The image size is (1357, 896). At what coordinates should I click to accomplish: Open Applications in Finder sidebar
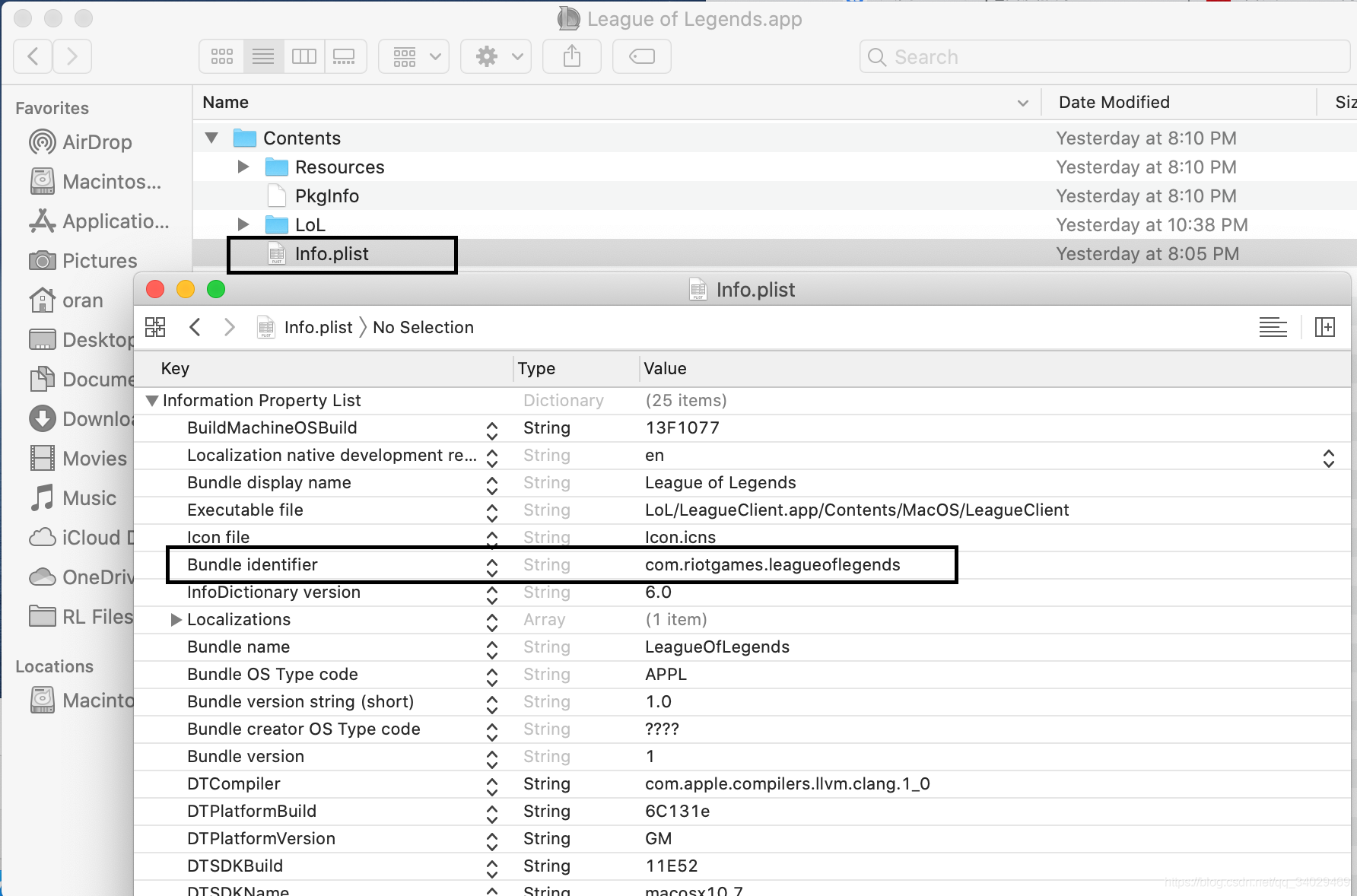(99, 221)
